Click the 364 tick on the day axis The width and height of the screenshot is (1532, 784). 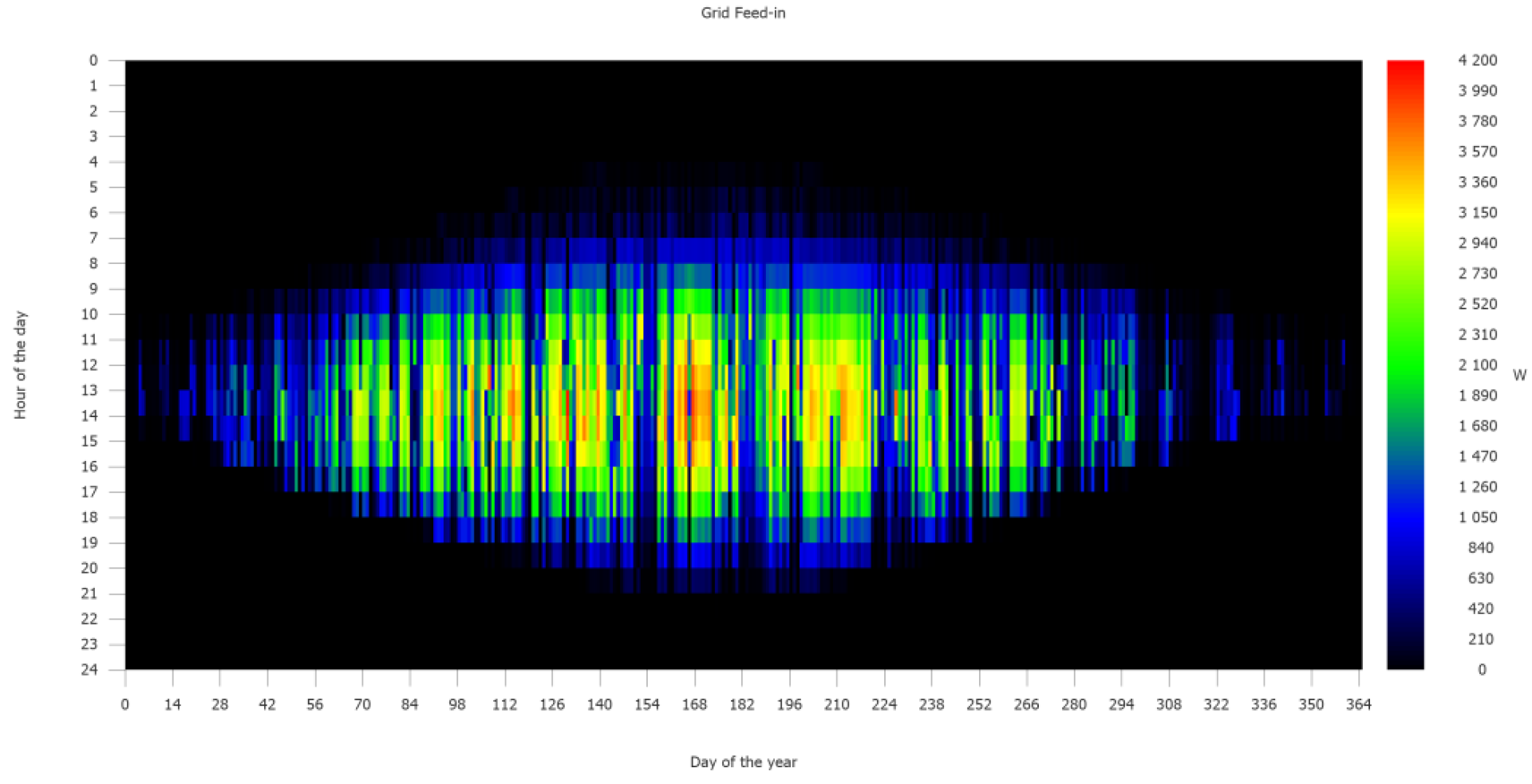click(1358, 704)
